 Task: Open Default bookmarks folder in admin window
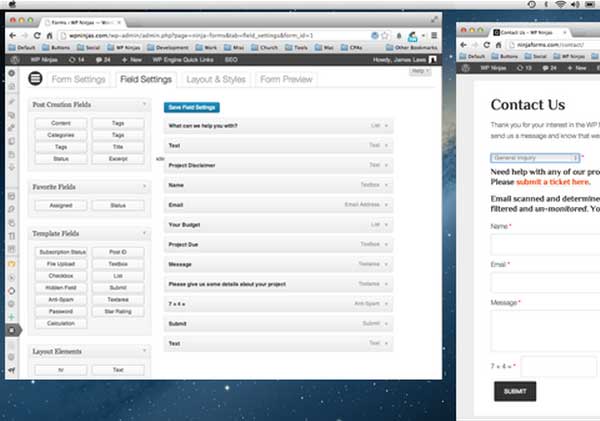(x=22, y=47)
